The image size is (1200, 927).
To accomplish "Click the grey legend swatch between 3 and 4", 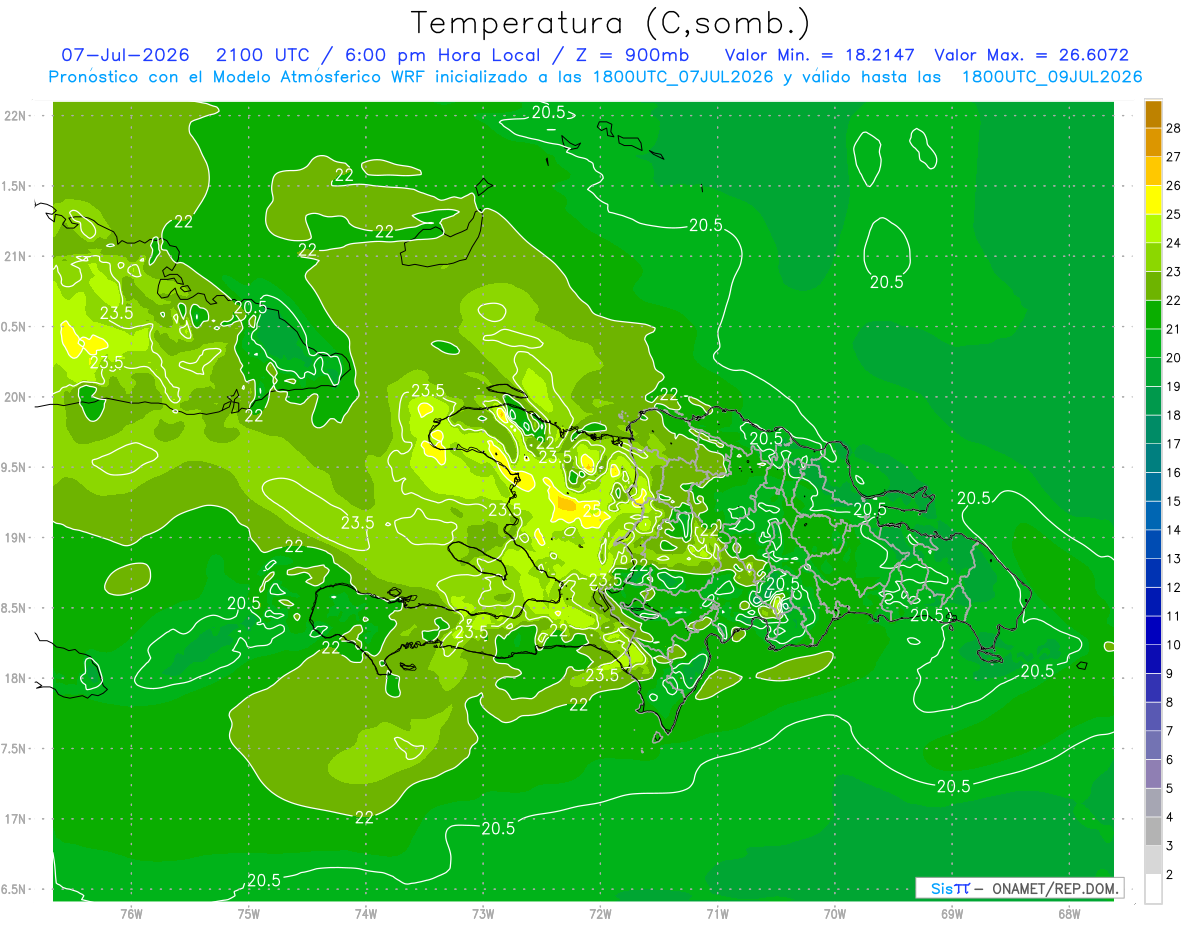I will (x=1153, y=831).
